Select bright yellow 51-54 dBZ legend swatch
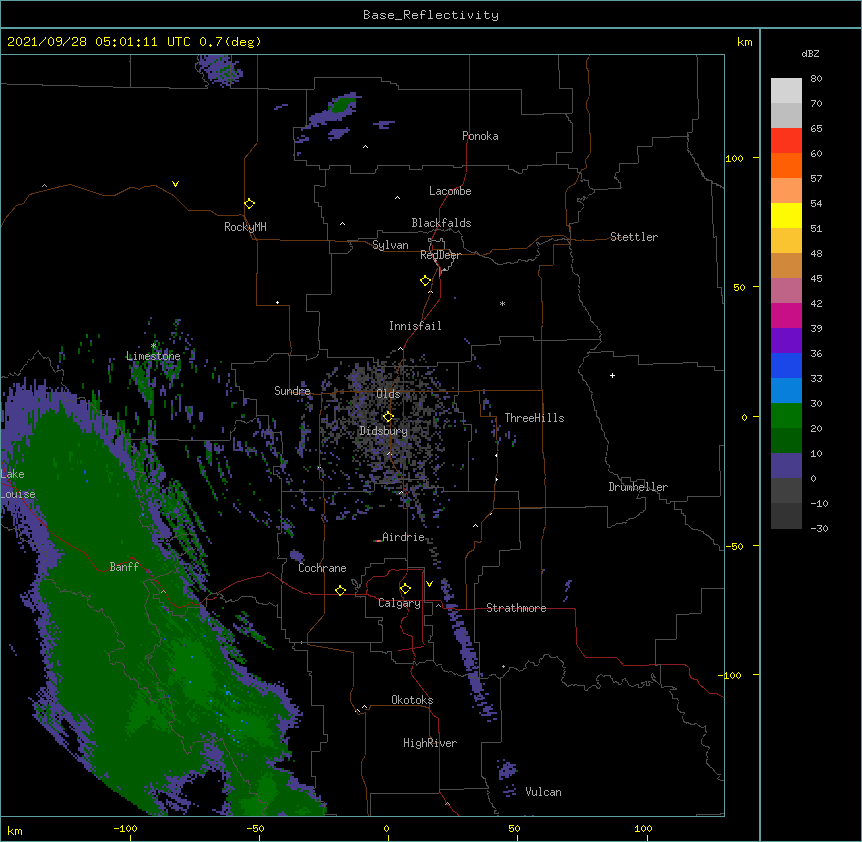This screenshot has height=842, width=862. [x=786, y=216]
